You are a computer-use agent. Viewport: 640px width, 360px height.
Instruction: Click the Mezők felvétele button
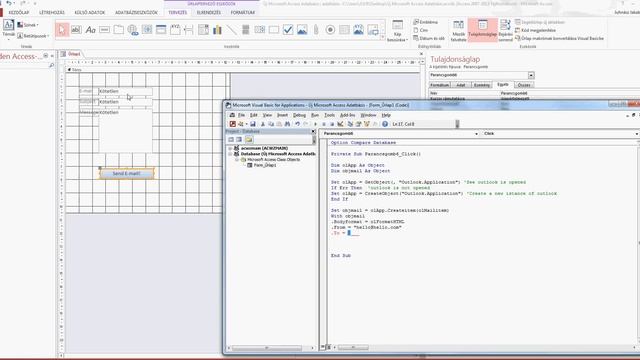458,31
